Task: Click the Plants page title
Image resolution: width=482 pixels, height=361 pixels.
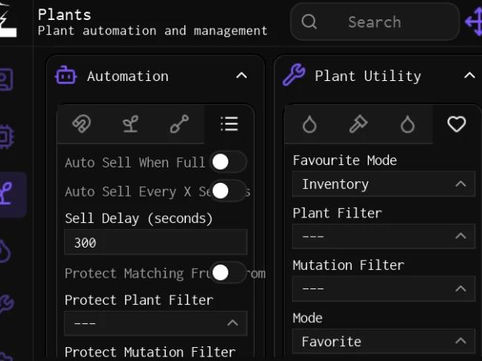Action: coord(64,15)
